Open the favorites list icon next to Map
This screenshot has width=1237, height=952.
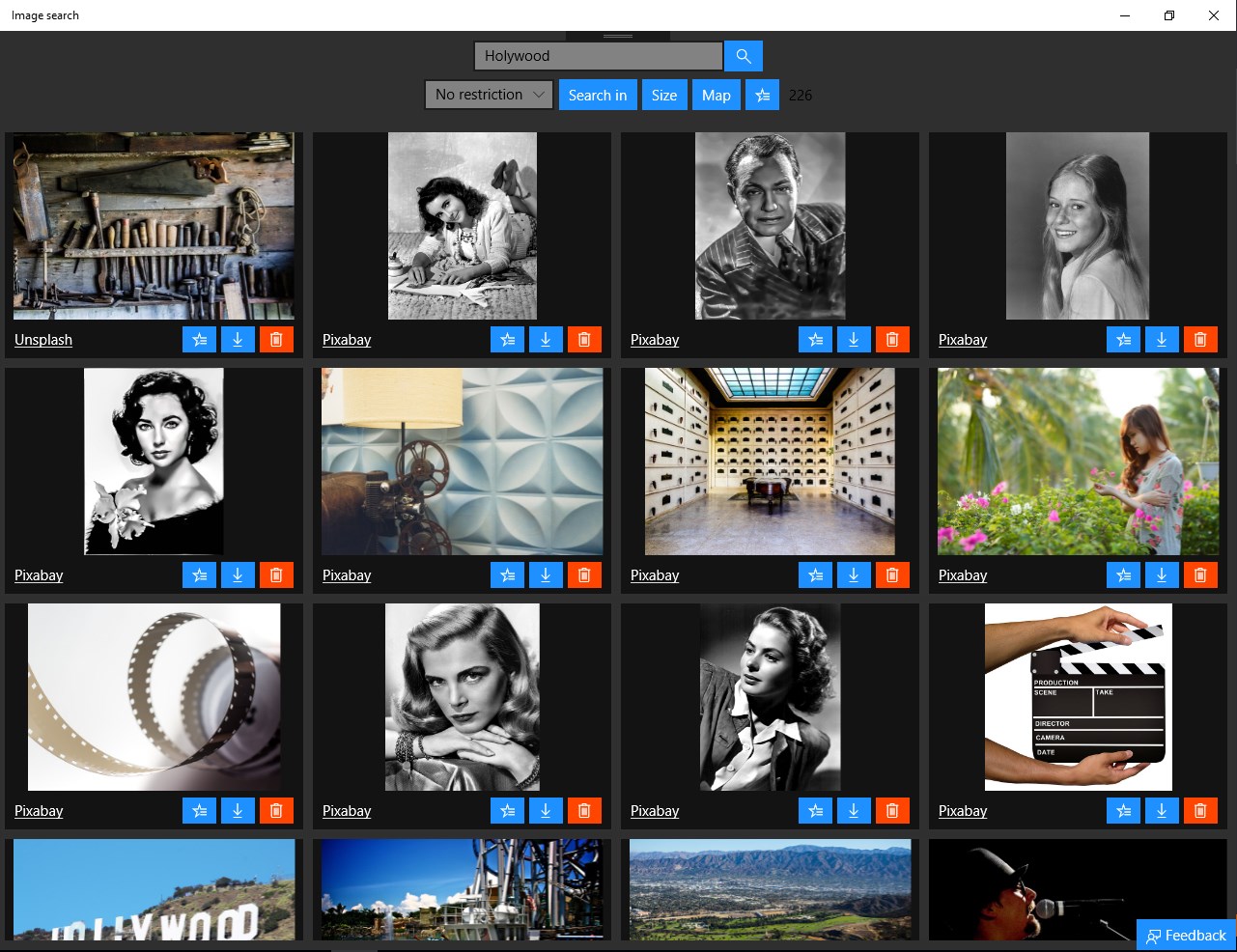pos(763,95)
